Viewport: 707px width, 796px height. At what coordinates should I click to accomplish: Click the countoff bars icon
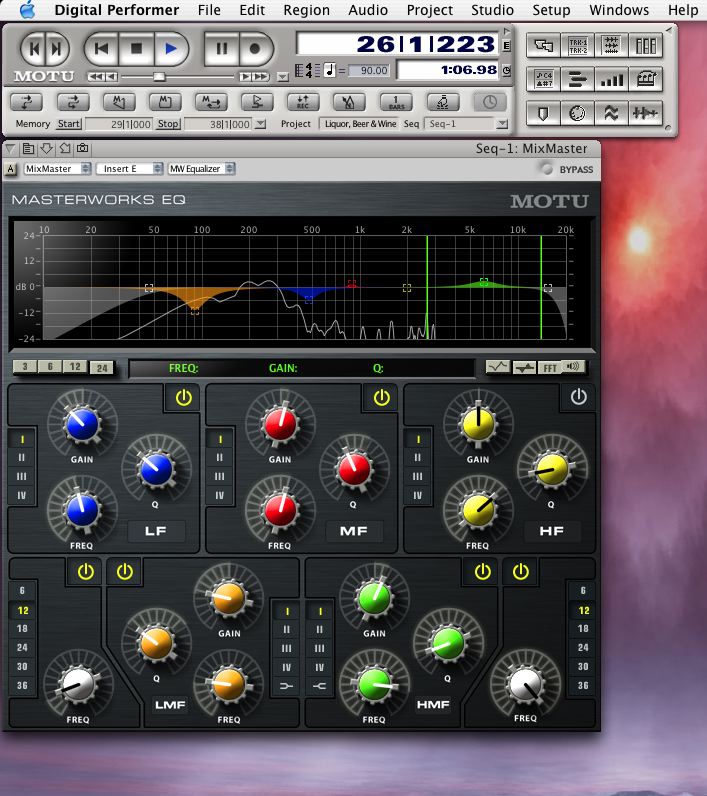tap(396, 102)
